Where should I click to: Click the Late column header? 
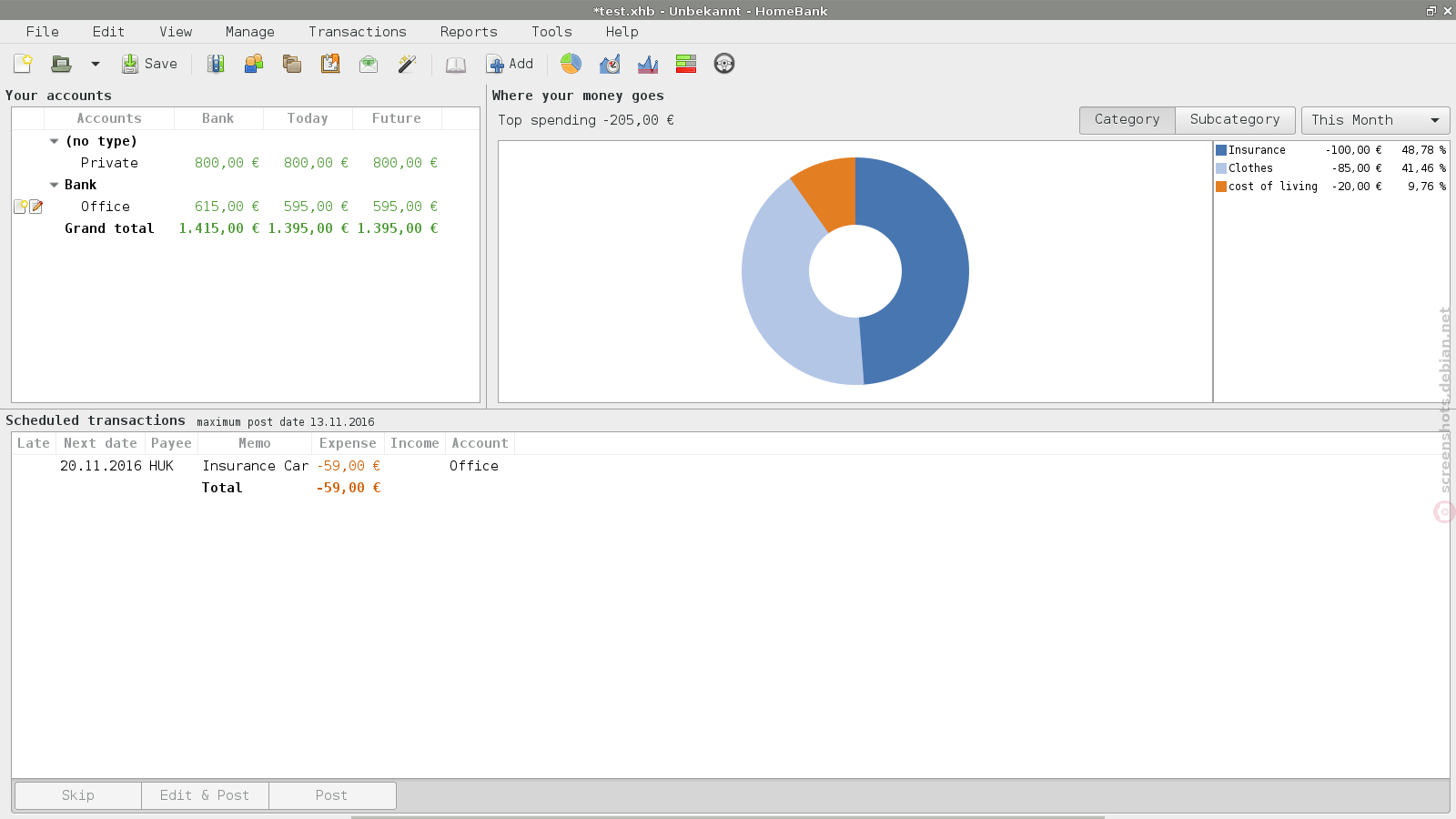tap(34, 443)
